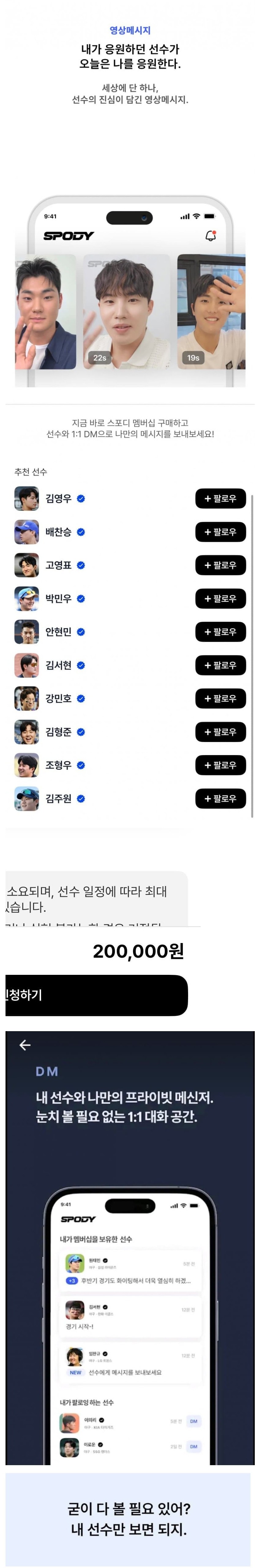
Task: Tap the NEW badge on 임찬규's chat
Action: coord(76,1373)
